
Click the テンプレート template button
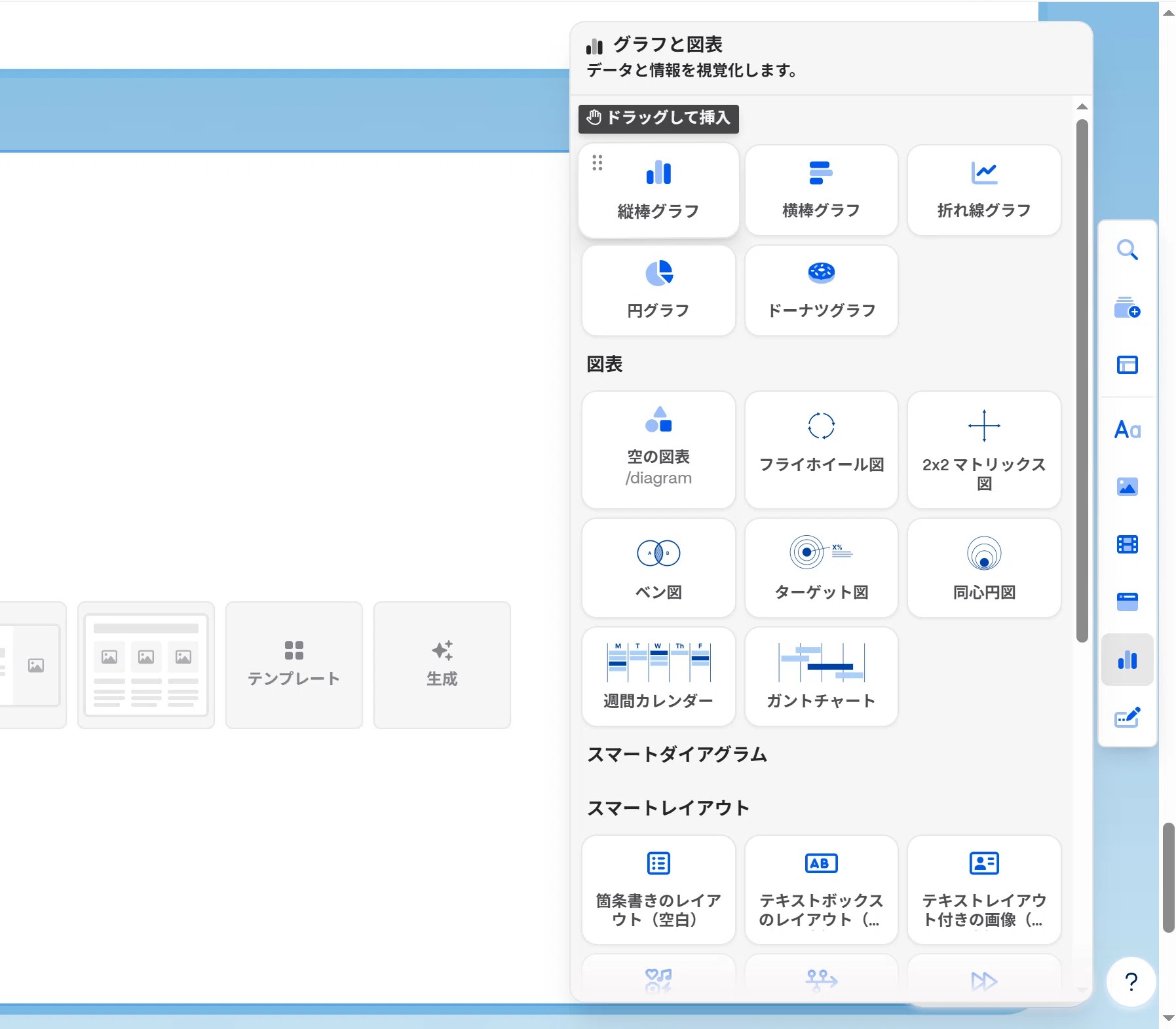pyautogui.click(x=294, y=665)
